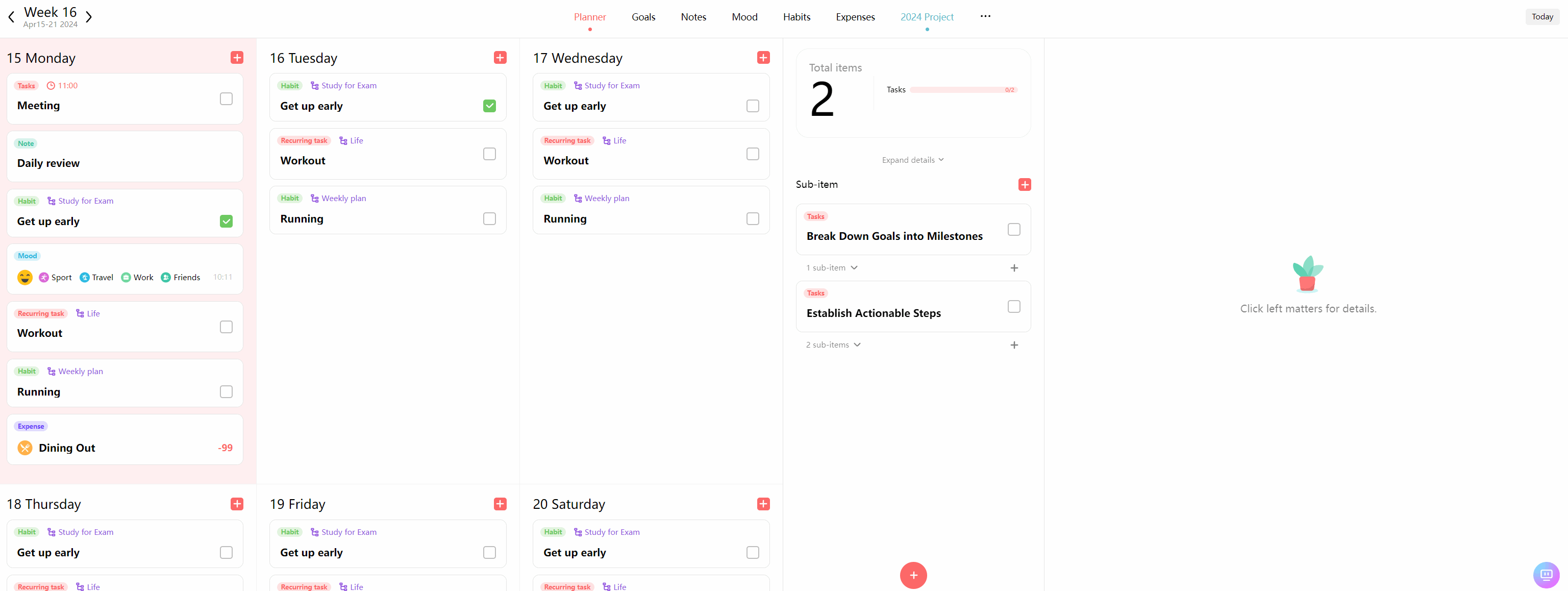Click the Total items count 2
Viewport: 1568px width, 591px height.
click(x=822, y=100)
